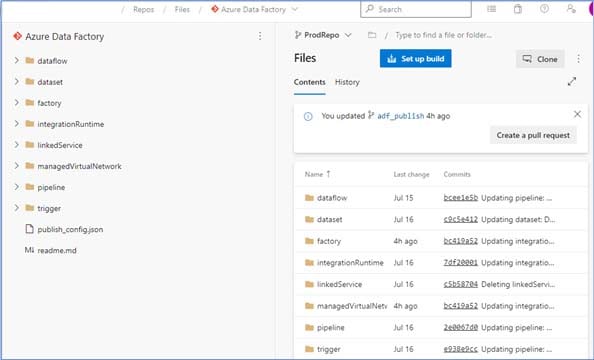
Task: Click the trigger folder icon in files table
Action: coord(310,349)
